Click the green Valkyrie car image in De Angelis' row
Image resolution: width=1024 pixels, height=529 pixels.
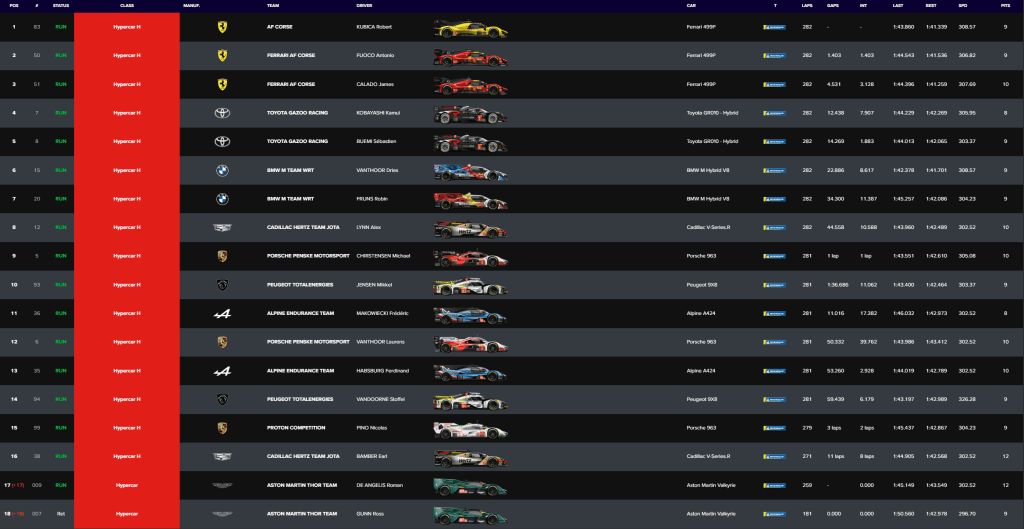click(471, 486)
